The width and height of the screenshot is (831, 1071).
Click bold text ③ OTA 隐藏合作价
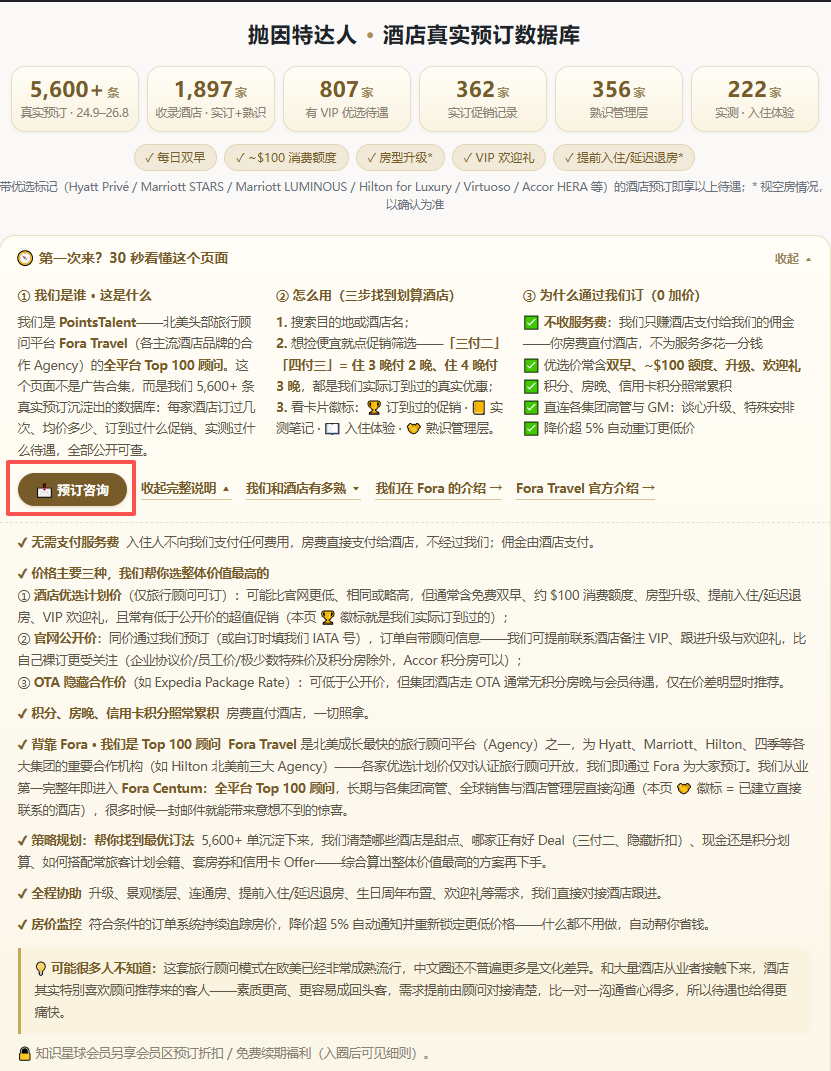[72, 682]
